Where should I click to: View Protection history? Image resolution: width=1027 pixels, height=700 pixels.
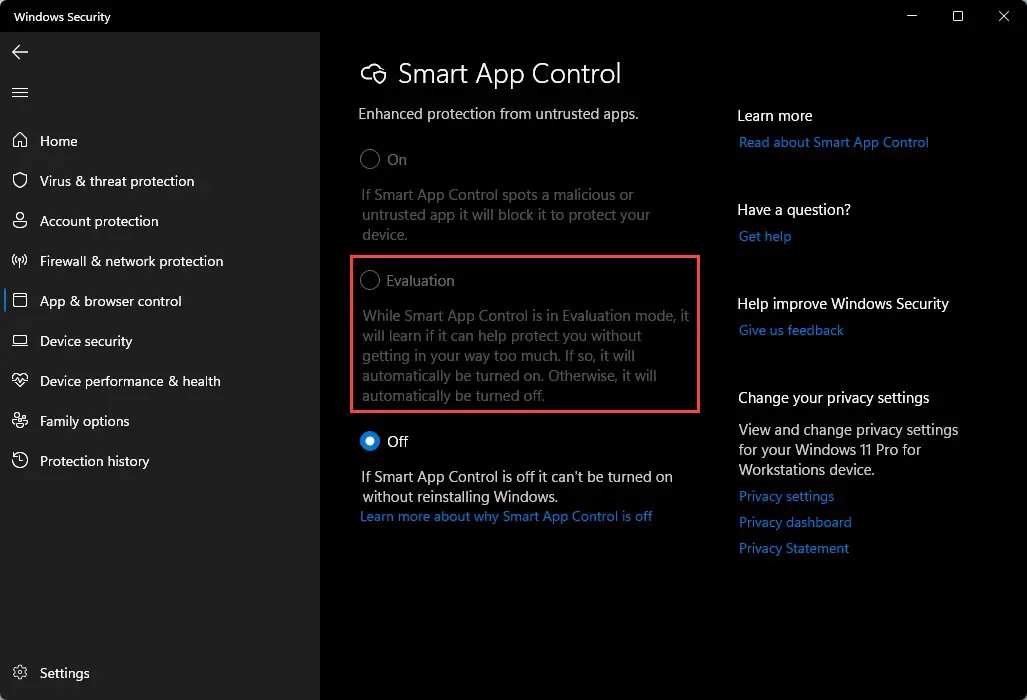[160, 460]
